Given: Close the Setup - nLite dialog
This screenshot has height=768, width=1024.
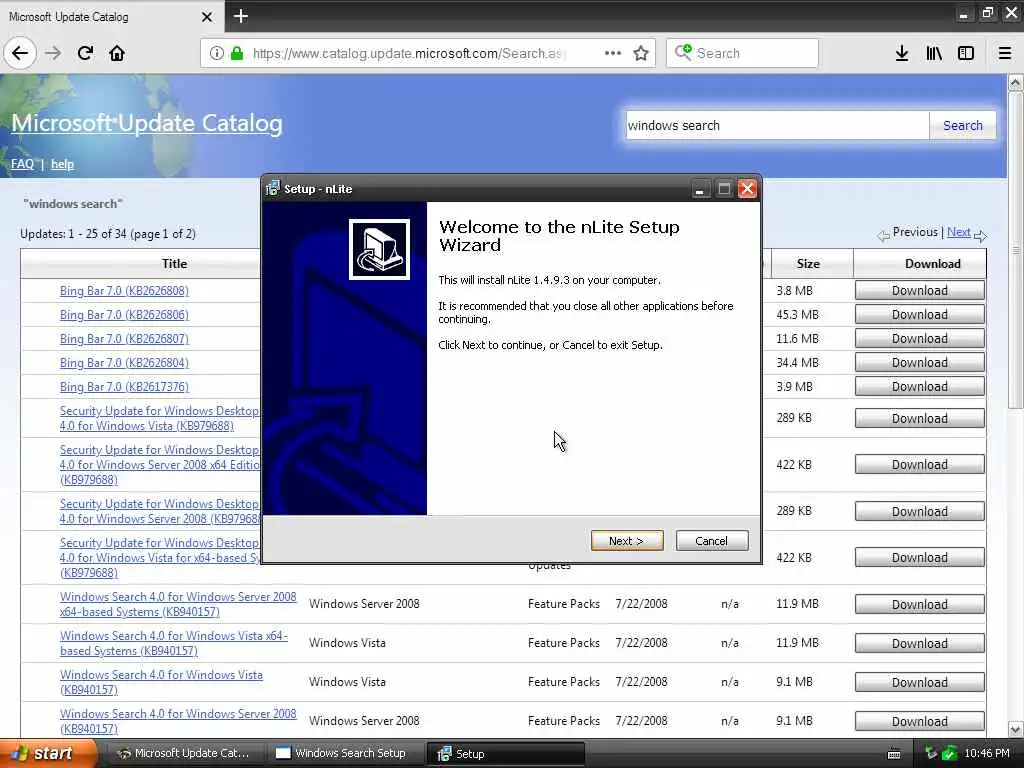Looking at the screenshot, I should click(747, 189).
